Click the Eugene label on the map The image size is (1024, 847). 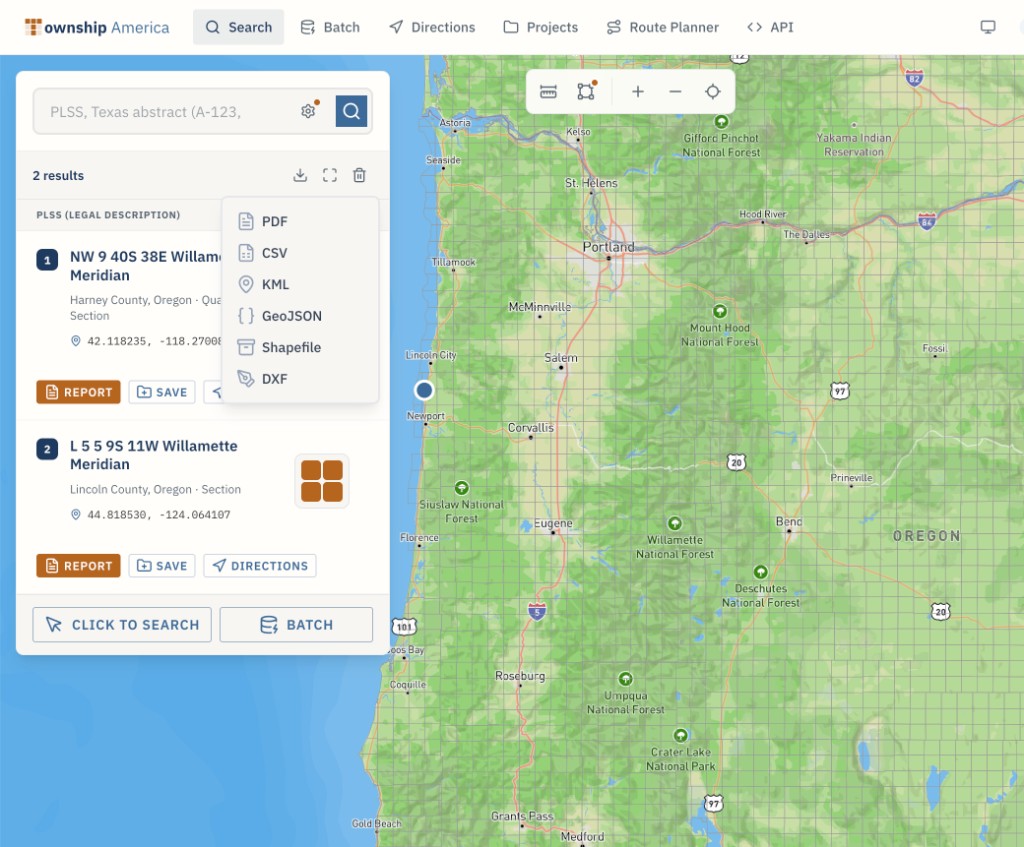click(553, 523)
